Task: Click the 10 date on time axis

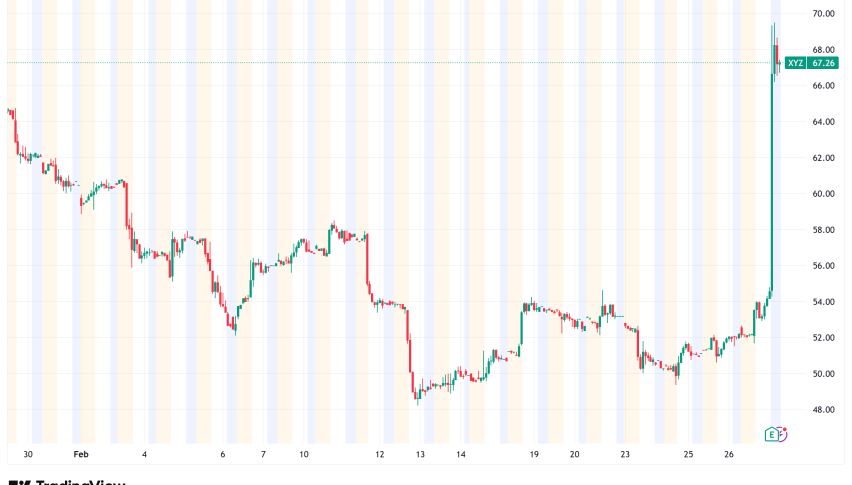Action: click(x=303, y=454)
